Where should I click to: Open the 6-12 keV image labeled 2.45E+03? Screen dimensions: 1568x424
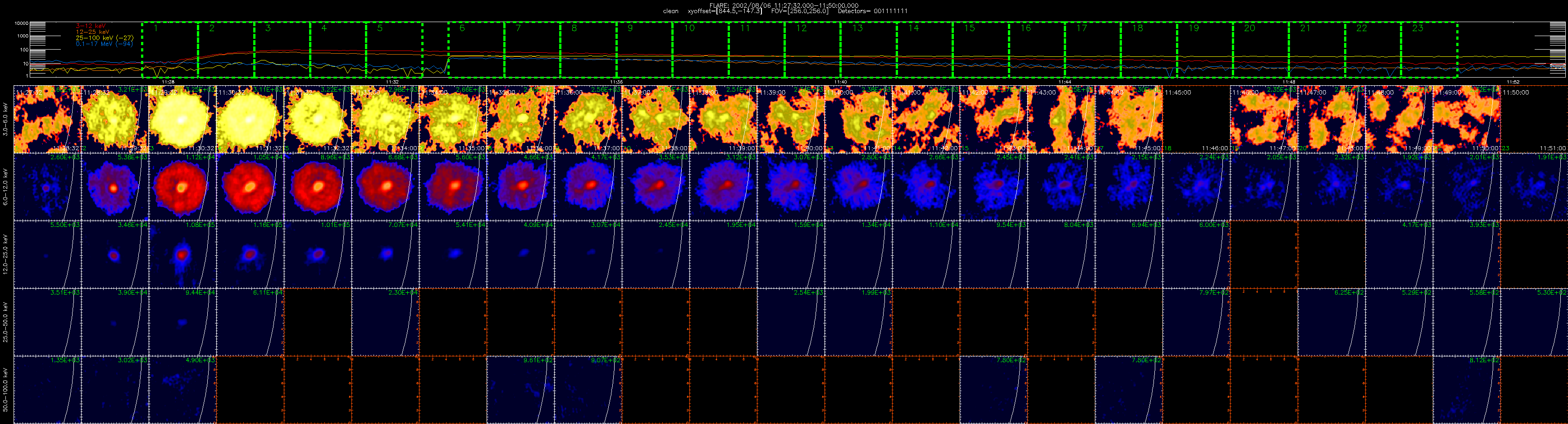(x=994, y=187)
